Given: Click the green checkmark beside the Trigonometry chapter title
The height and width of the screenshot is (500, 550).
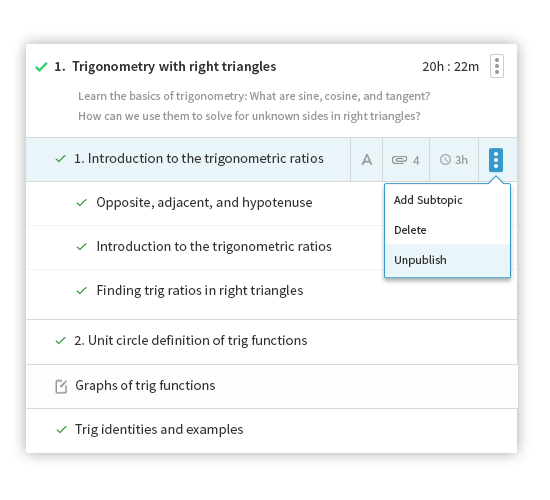Looking at the screenshot, I should pos(41,66).
